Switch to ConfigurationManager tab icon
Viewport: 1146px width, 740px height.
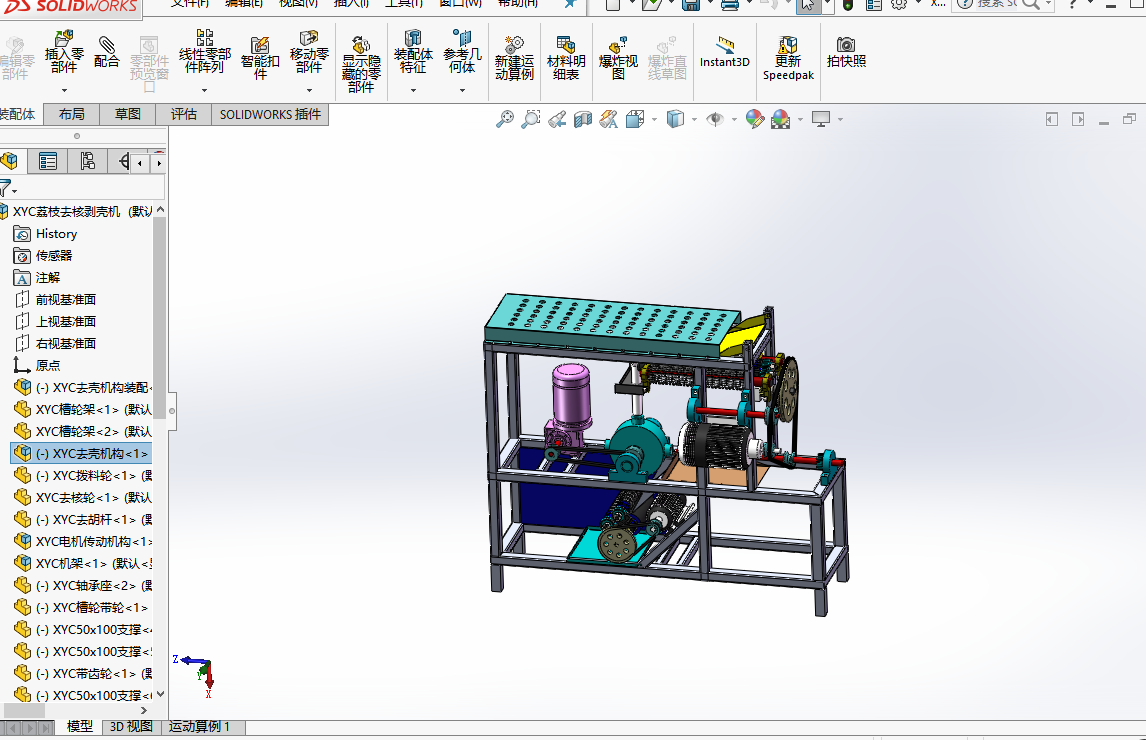pyautogui.click(x=88, y=161)
